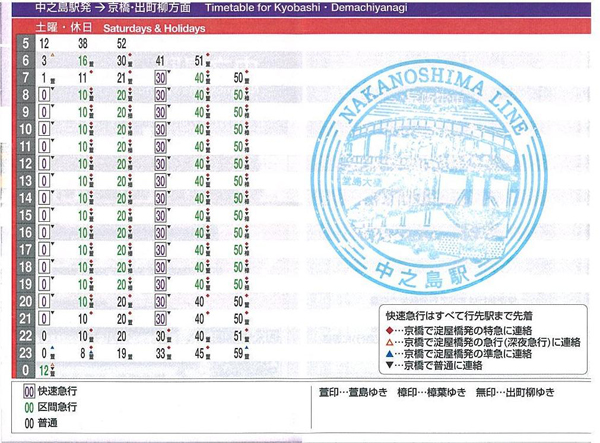Click the 11 departure in the 7 o'clock row
The height and width of the screenshot is (443, 600).
pyautogui.click(x=83, y=78)
